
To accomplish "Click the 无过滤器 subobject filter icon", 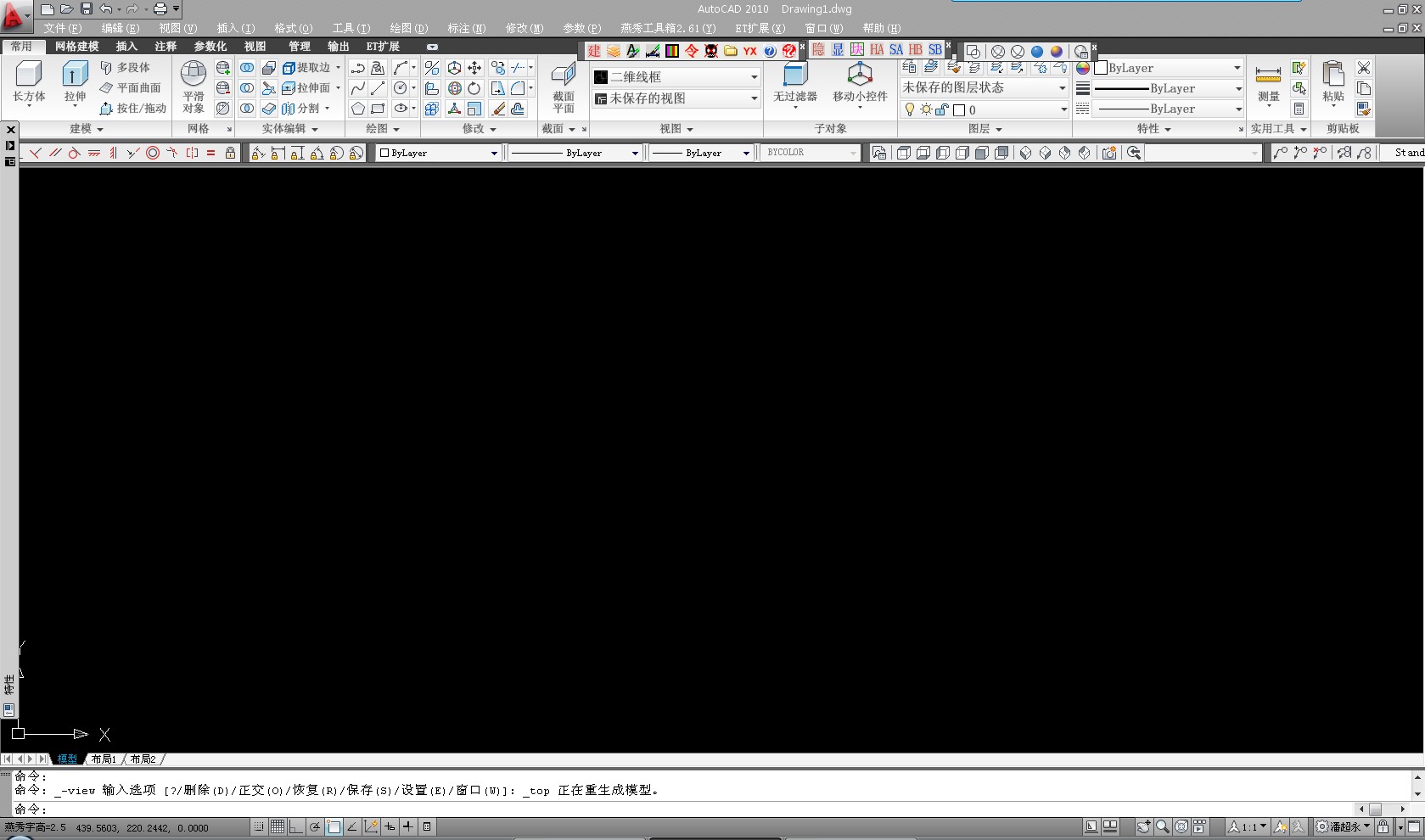I will coord(795,83).
